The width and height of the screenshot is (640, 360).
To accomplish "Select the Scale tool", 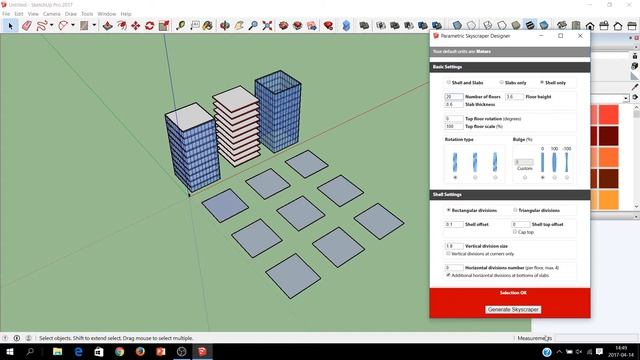I will [x=164, y=26].
